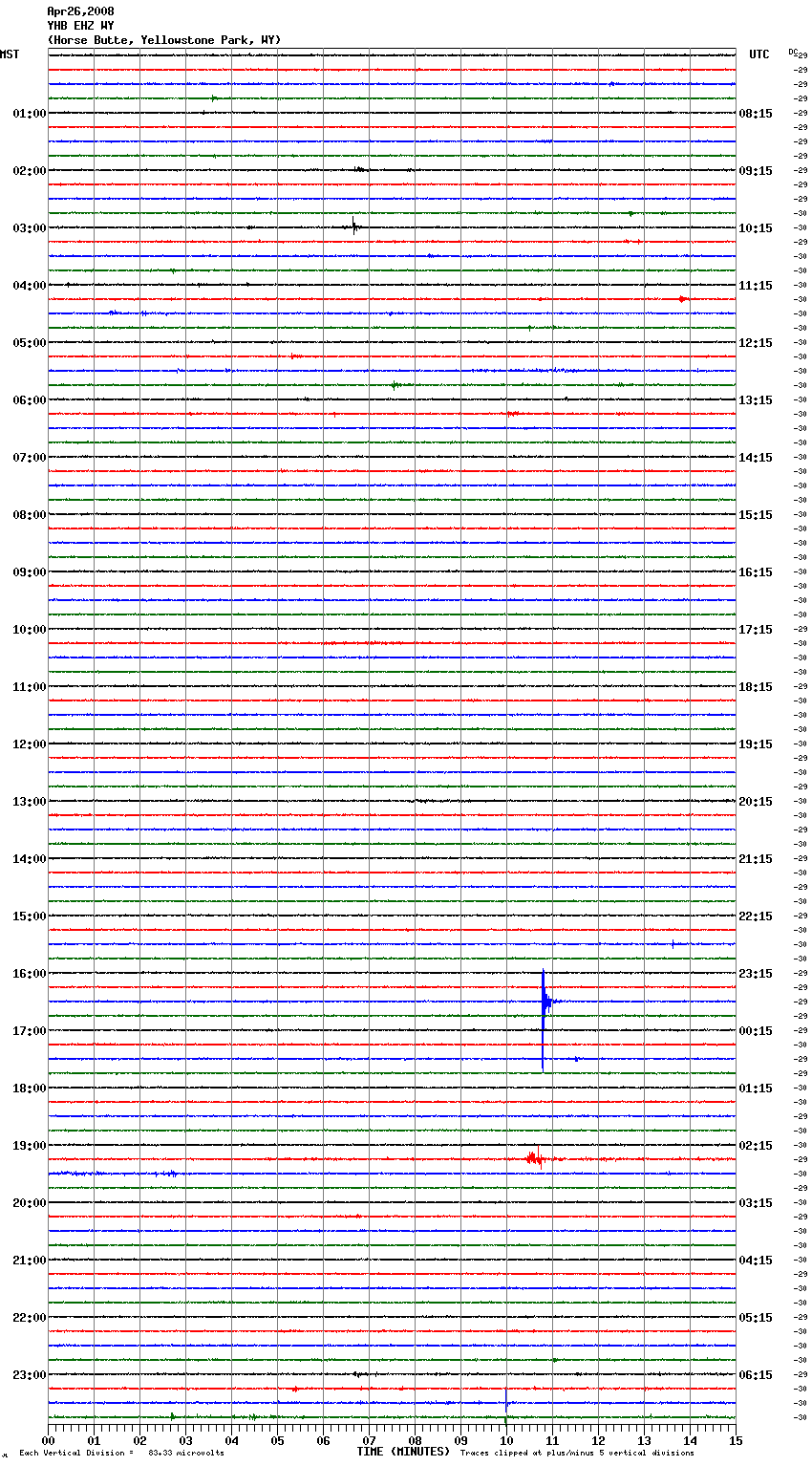Select the 02:00 MST row label

pos(30,171)
